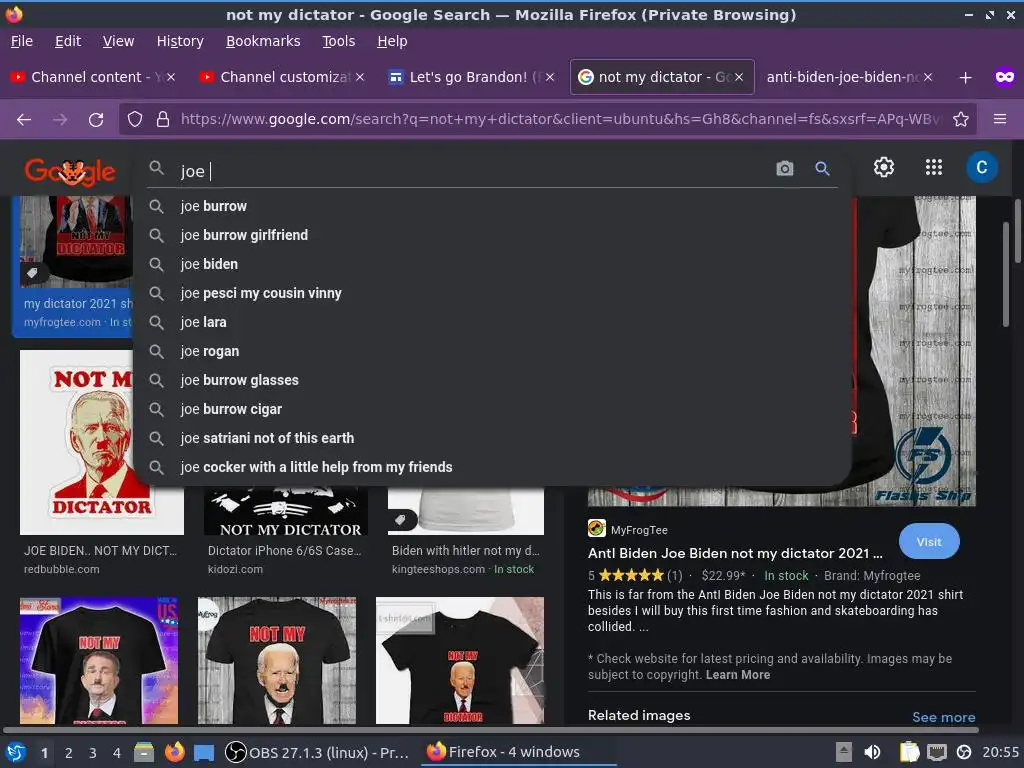Screen dimensions: 1024x768
Task: Open the Bookmarks menu
Action: pyautogui.click(x=263, y=41)
